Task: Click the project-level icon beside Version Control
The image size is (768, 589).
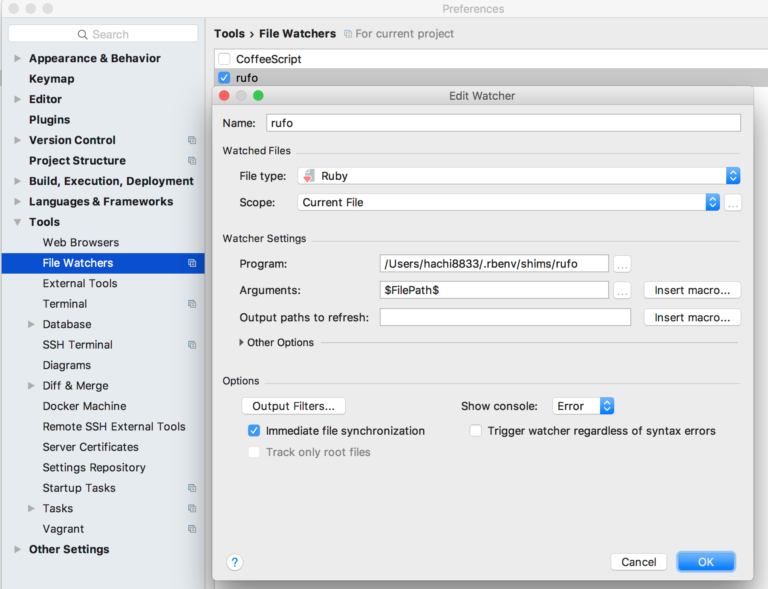Action: (x=192, y=140)
